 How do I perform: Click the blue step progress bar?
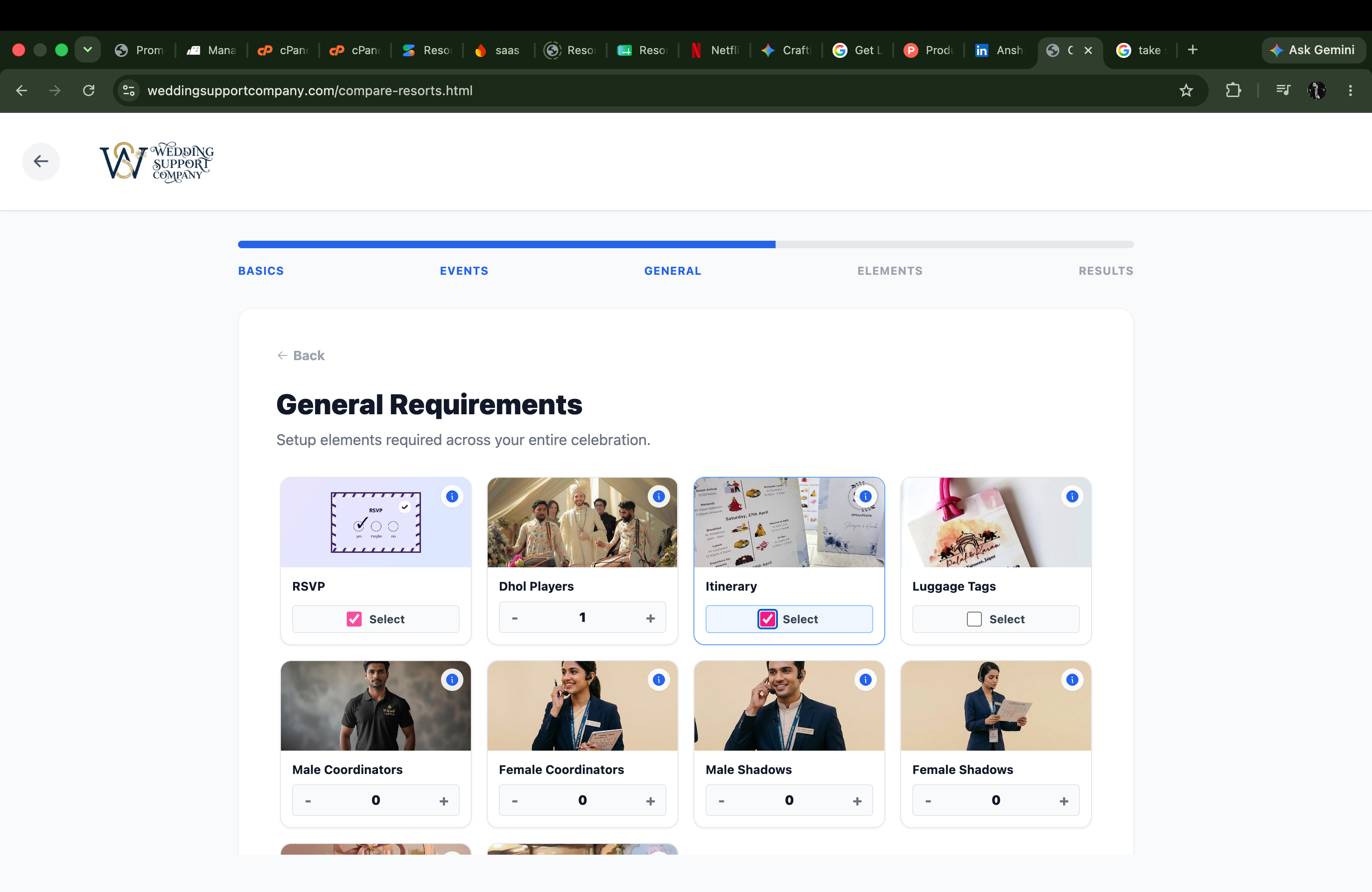(506, 244)
